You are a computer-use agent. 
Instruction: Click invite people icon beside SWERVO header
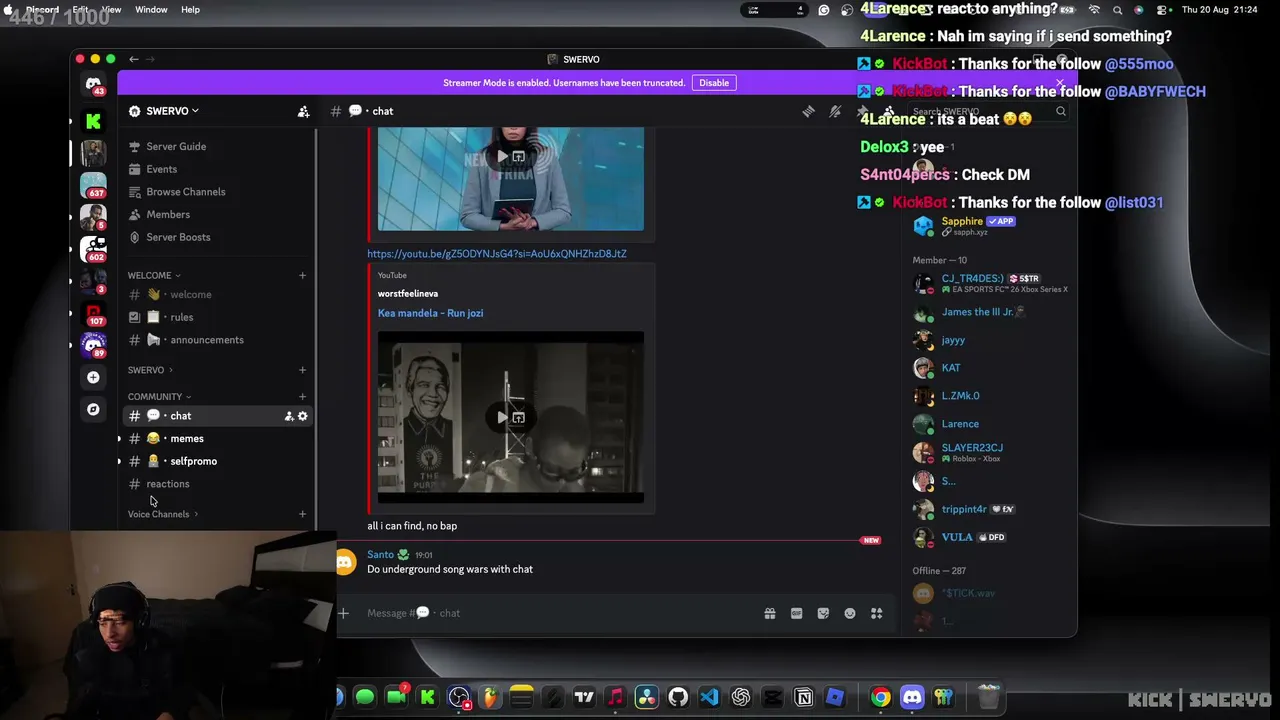click(303, 111)
